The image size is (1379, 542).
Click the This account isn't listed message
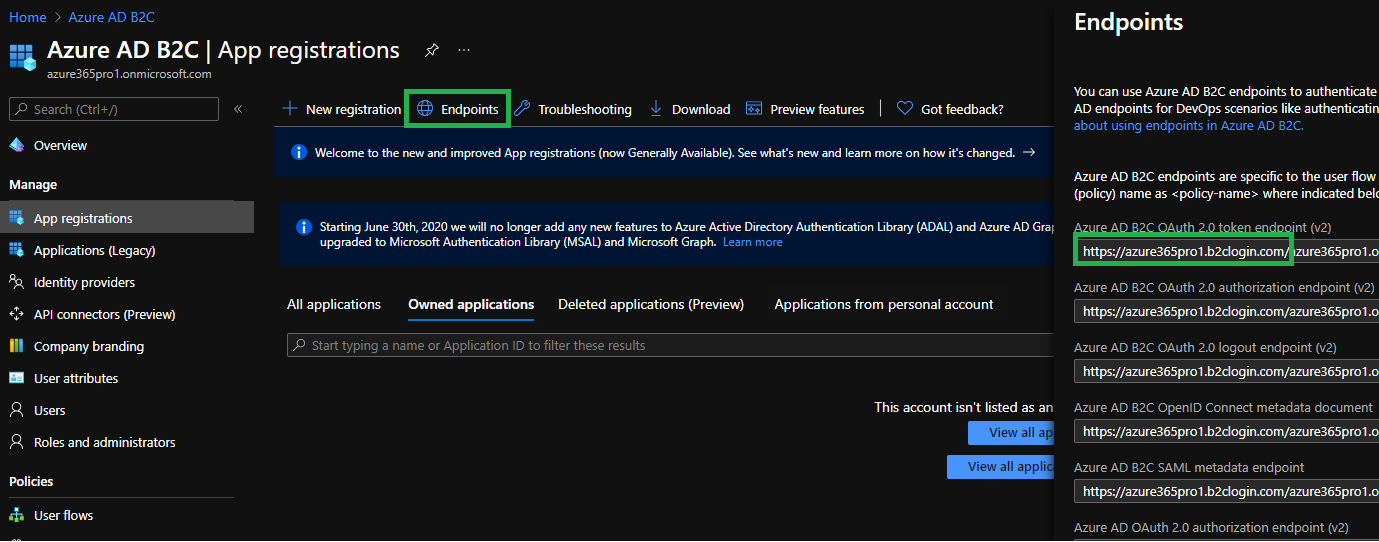(964, 407)
